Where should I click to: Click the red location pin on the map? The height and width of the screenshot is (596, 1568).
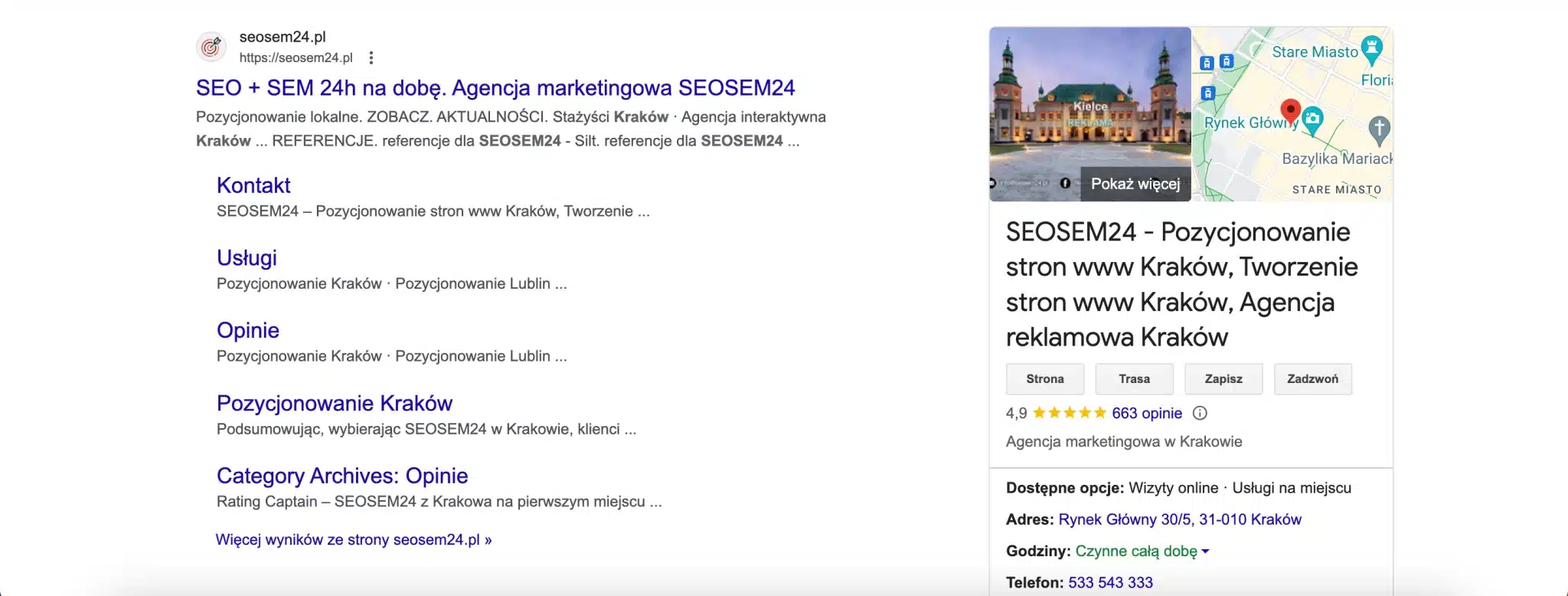pyautogui.click(x=1290, y=113)
